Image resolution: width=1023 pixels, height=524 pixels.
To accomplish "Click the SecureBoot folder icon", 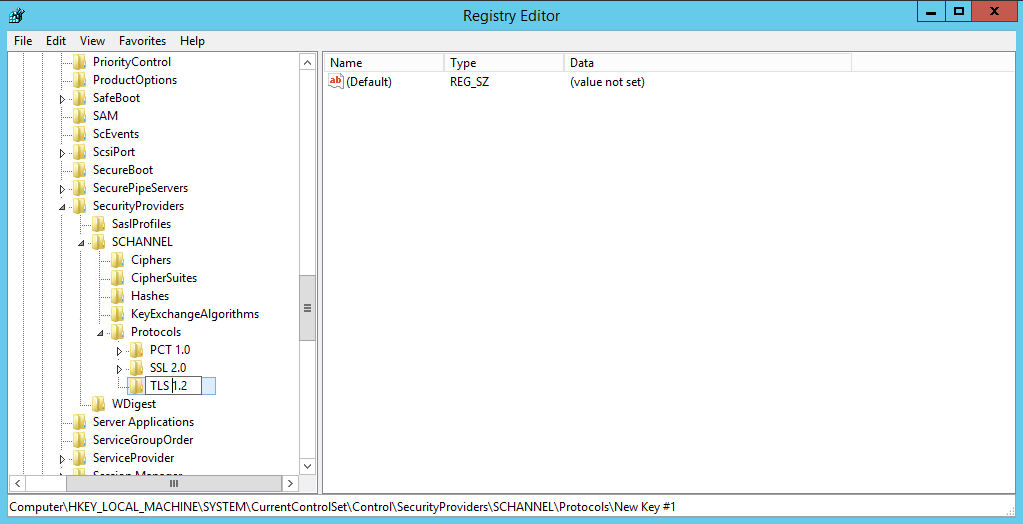I will click(x=80, y=170).
